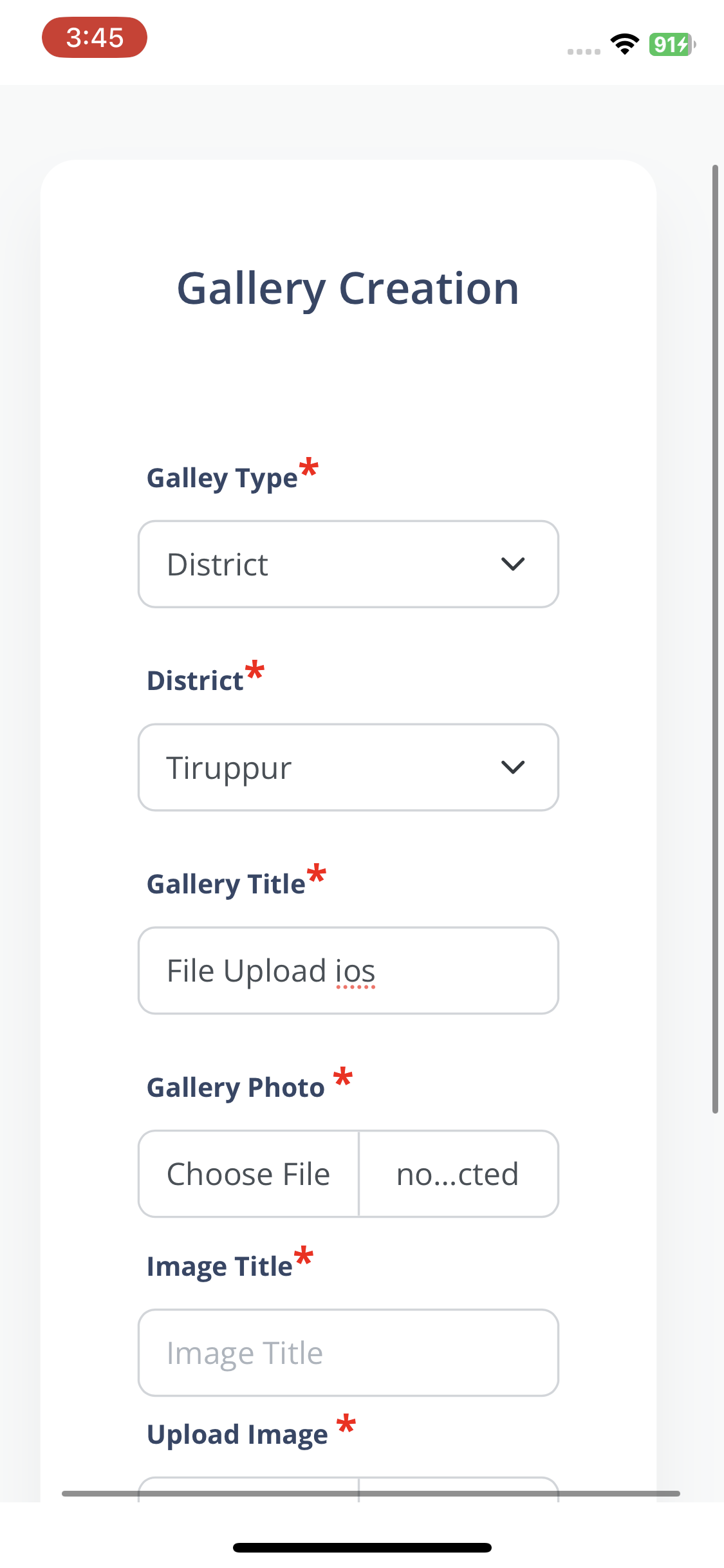Click the chevron arrow on Galley Type dropdown

(513, 565)
